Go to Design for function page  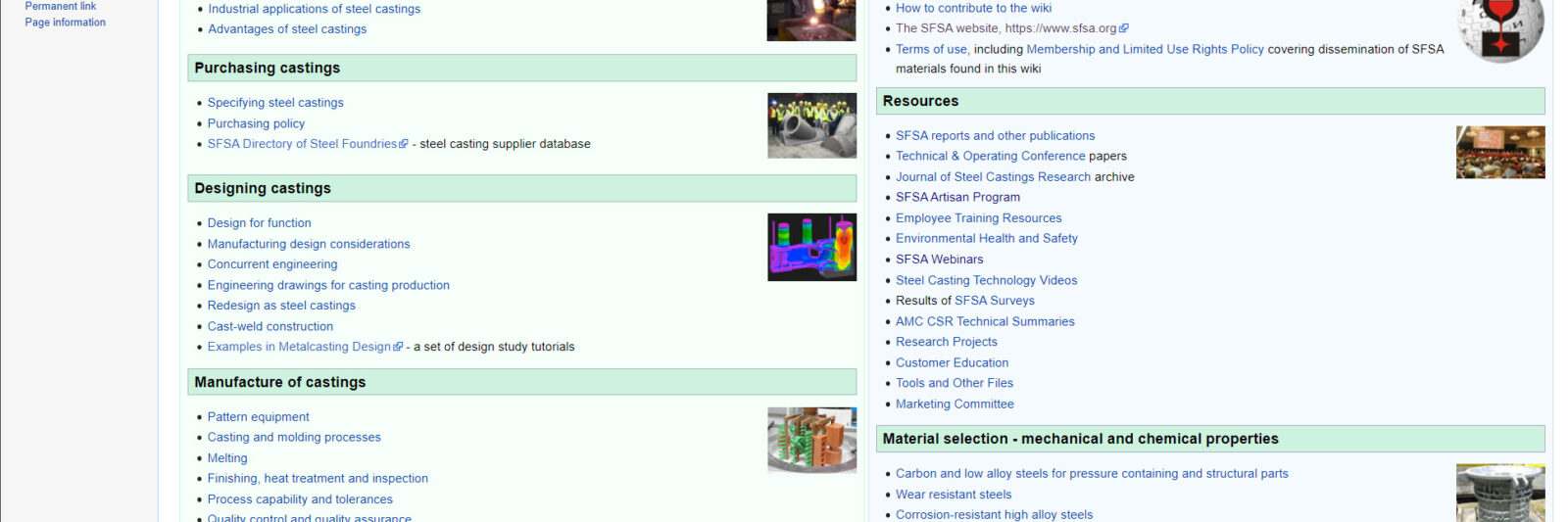(x=259, y=223)
